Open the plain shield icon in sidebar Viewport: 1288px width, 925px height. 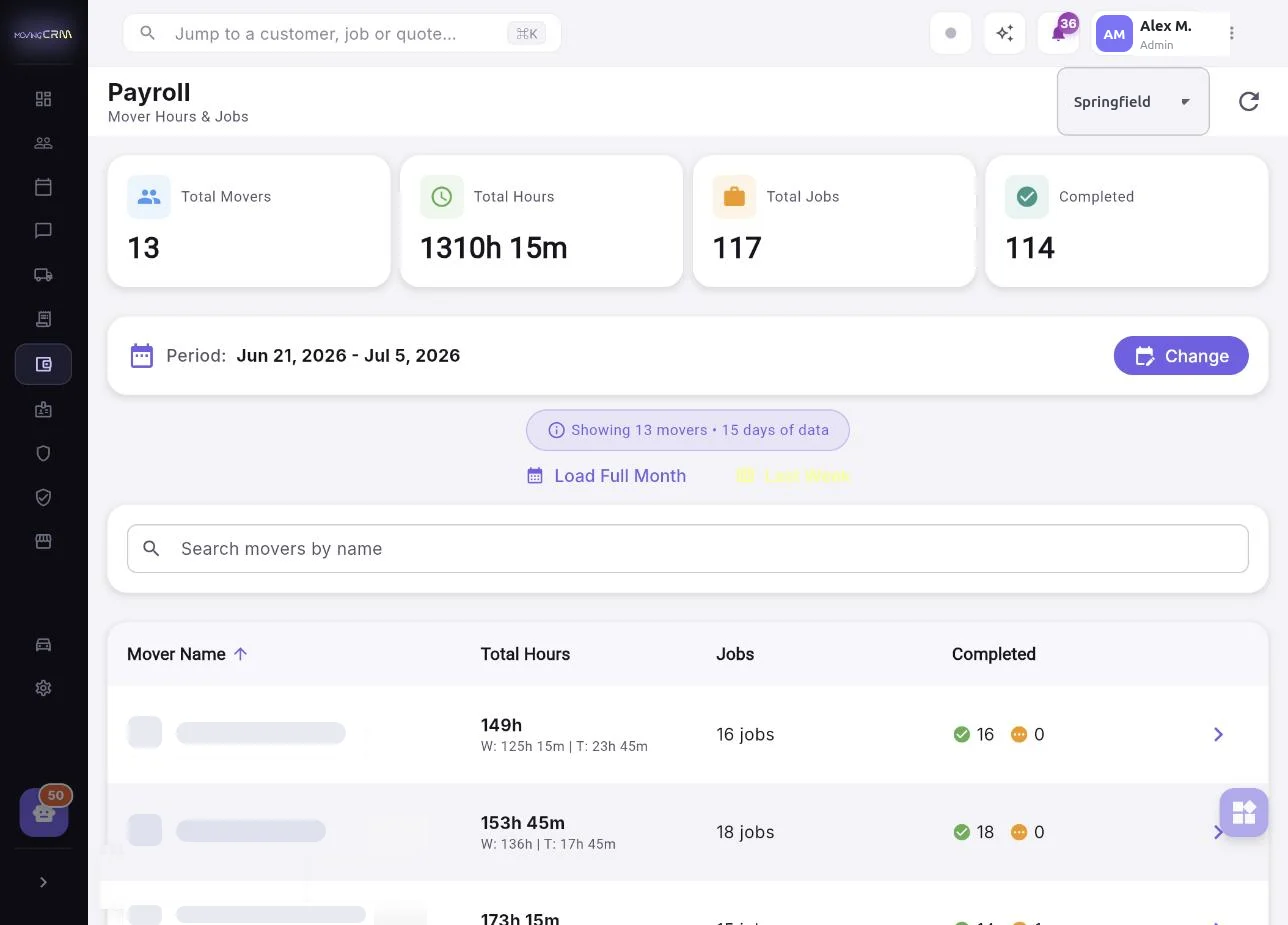[x=43, y=453]
